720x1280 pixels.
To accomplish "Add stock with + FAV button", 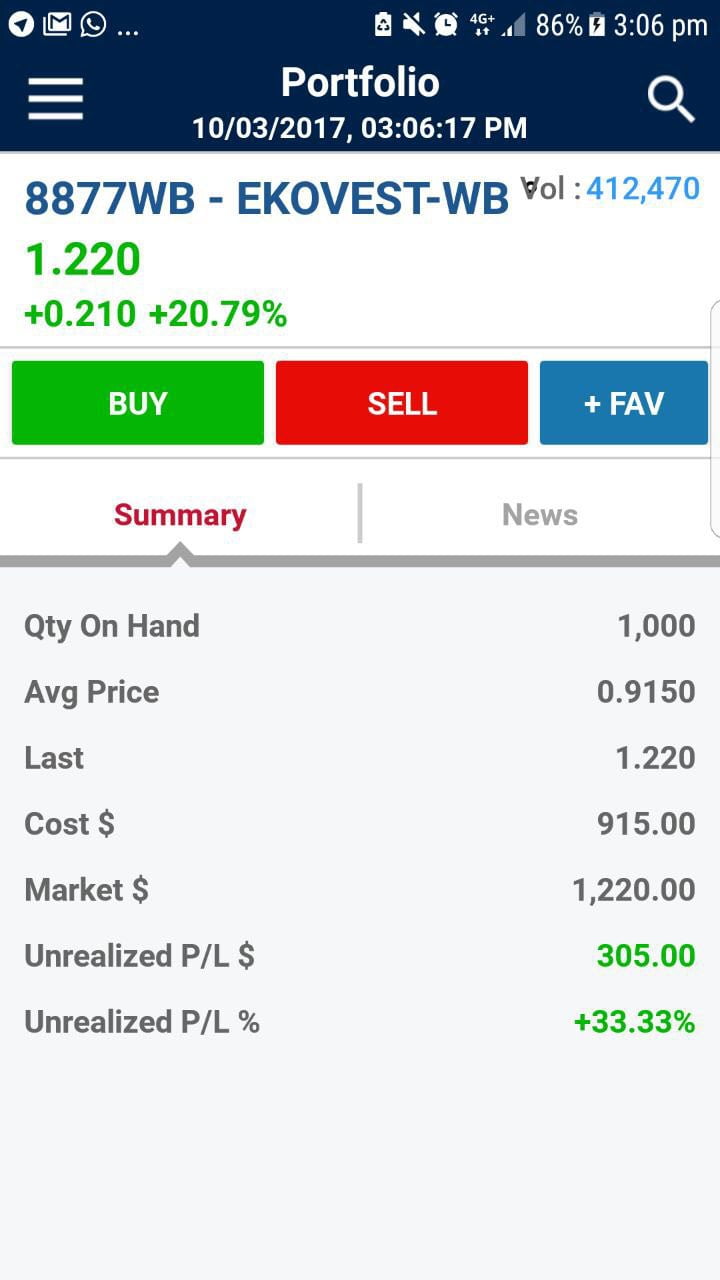I will click(623, 403).
